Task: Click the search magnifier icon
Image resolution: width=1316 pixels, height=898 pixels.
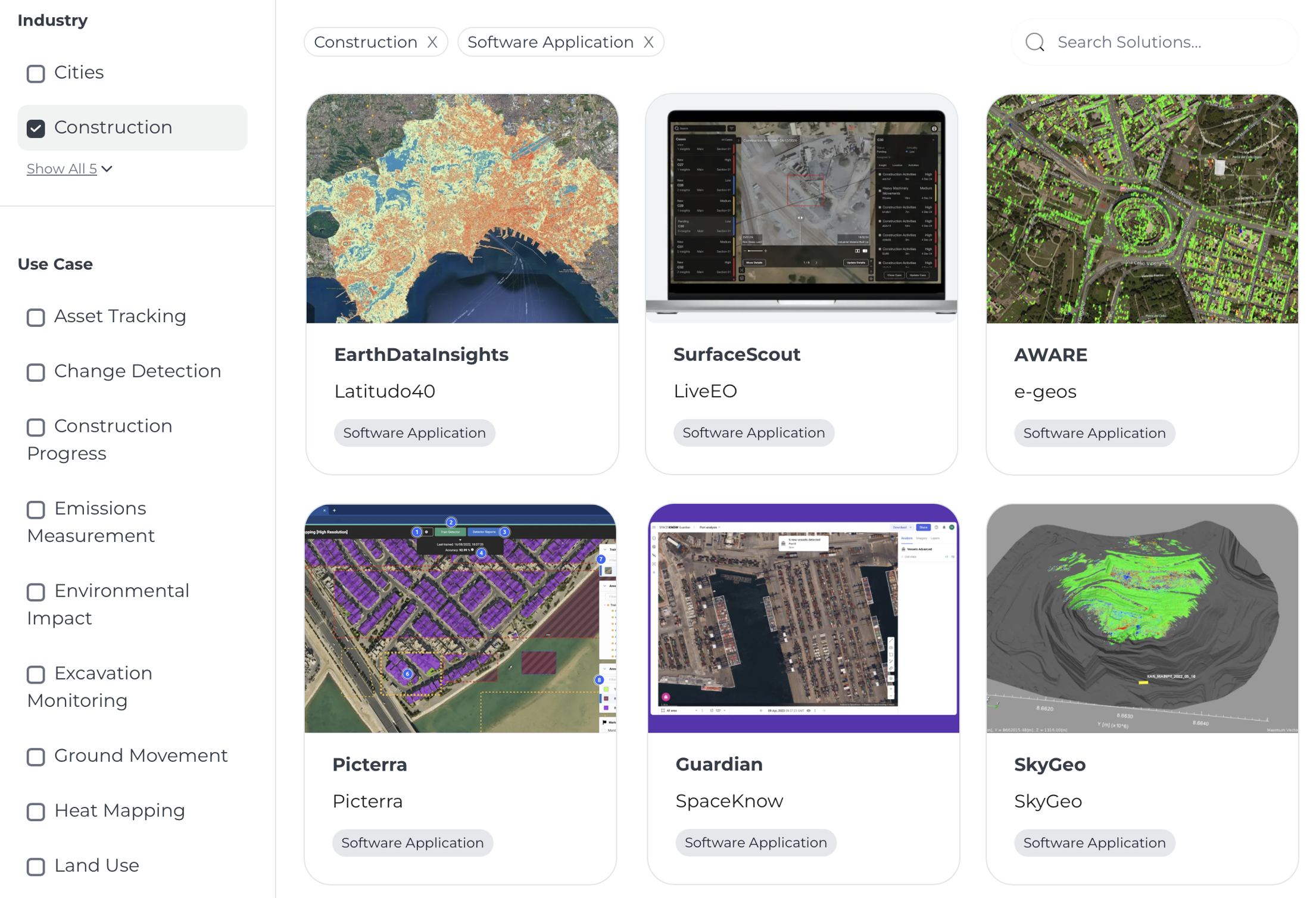Action: click(x=1035, y=42)
